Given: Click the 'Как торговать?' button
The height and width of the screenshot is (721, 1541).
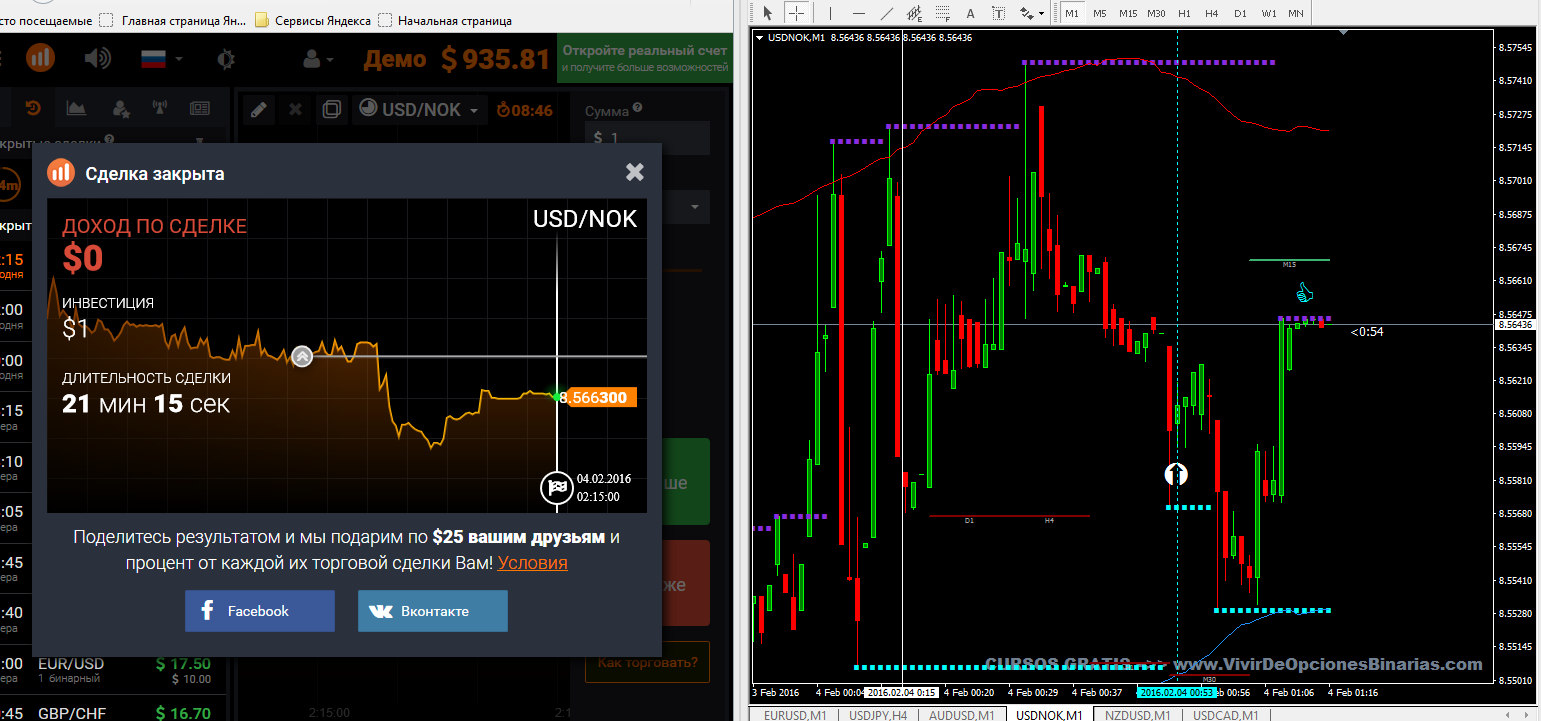Looking at the screenshot, I should click(x=647, y=662).
